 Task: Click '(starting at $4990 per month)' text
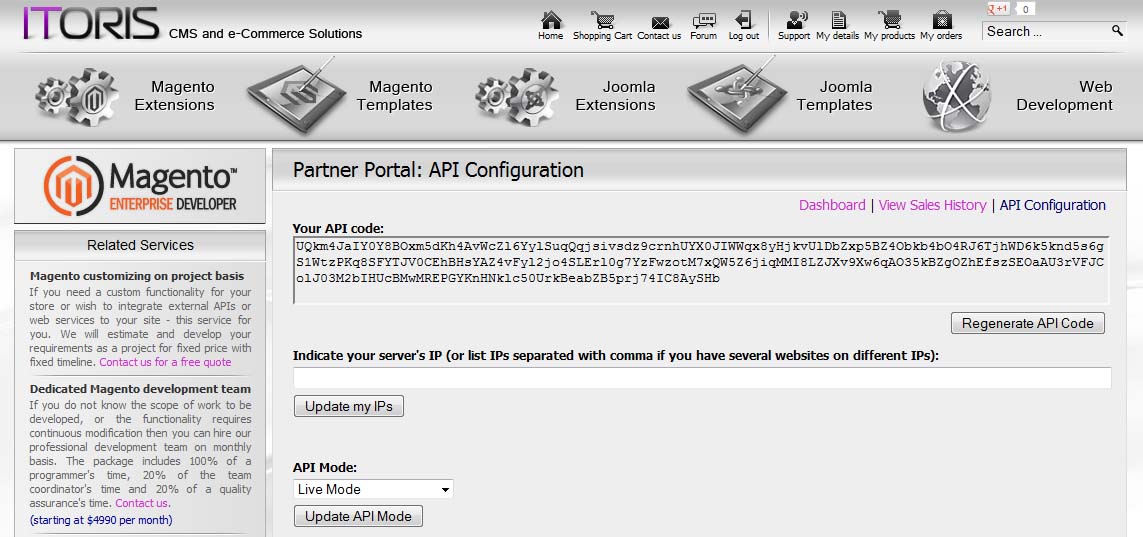(101, 520)
